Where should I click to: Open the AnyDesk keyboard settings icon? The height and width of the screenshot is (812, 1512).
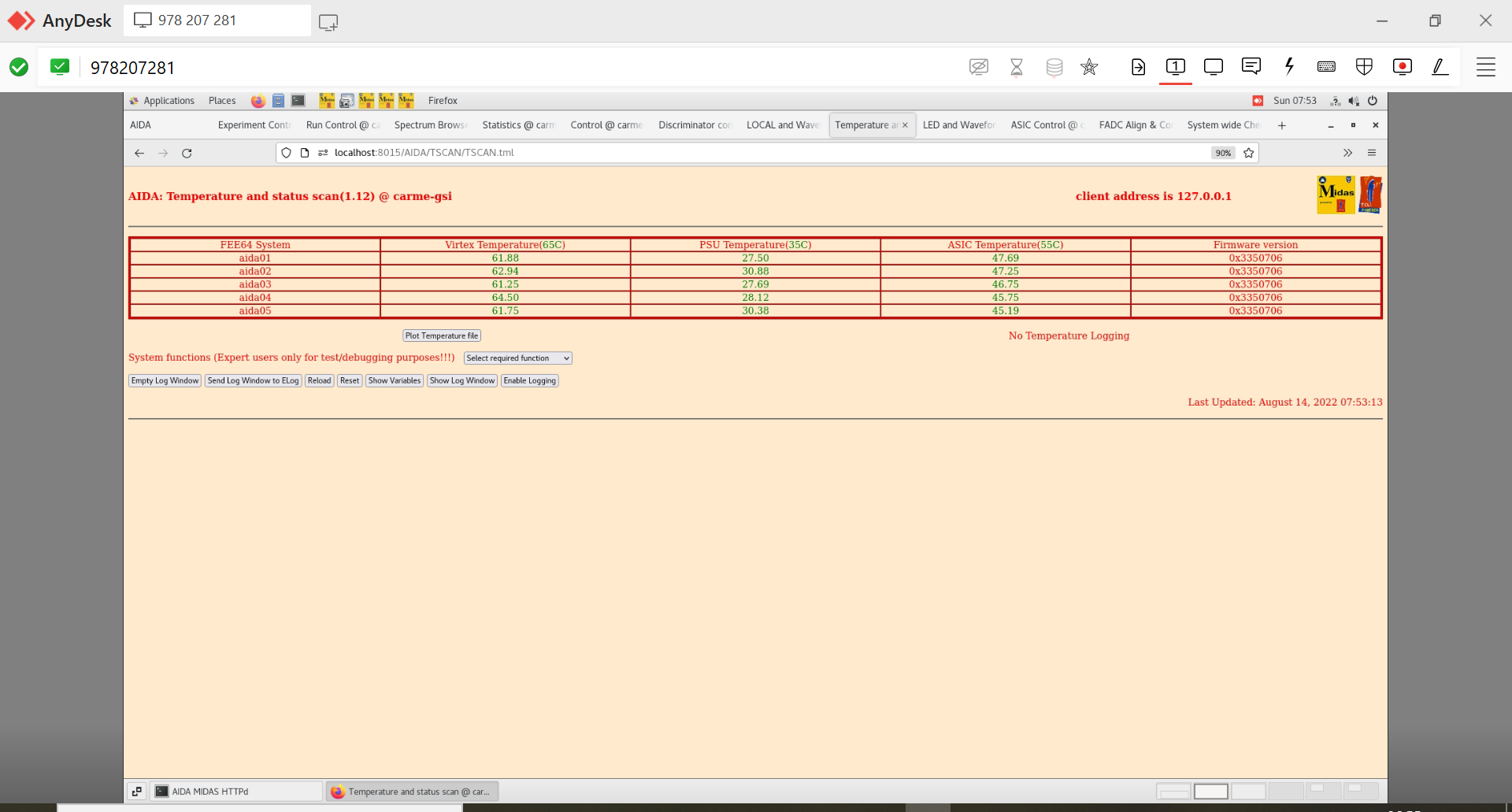[1326, 67]
